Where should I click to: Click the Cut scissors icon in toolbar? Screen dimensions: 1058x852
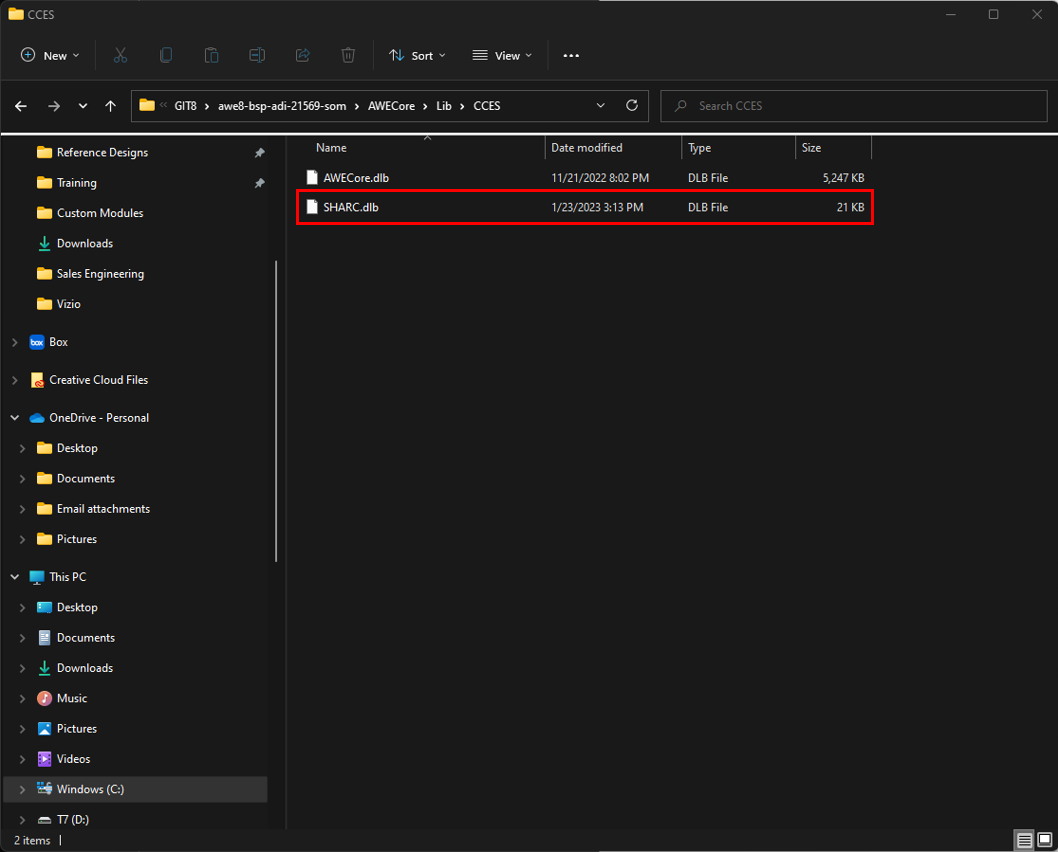(120, 56)
